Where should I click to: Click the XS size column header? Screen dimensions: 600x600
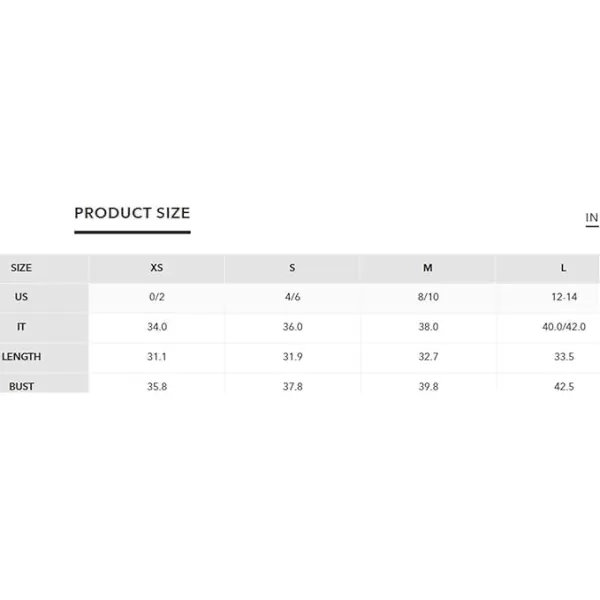click(157, 268)
